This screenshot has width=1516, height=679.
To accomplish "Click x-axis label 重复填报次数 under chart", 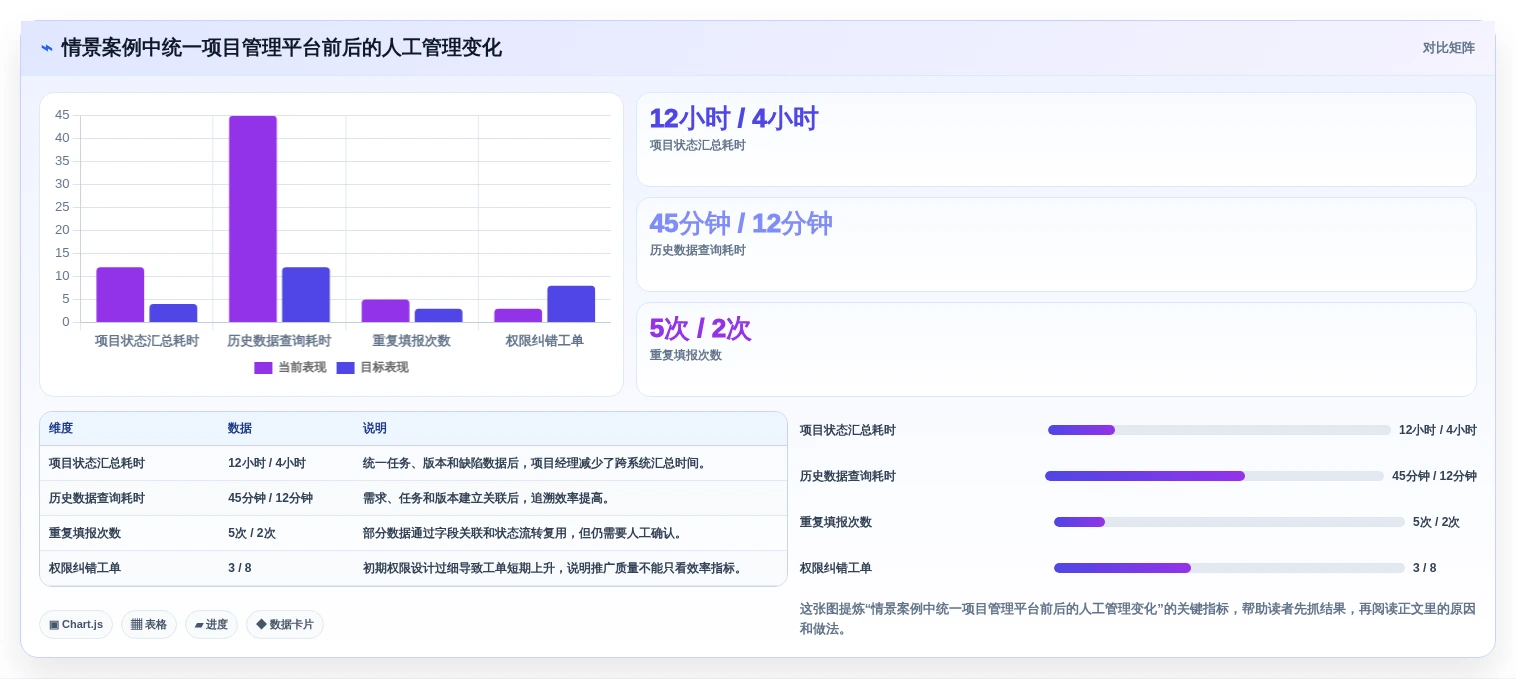I will (412, 341).
